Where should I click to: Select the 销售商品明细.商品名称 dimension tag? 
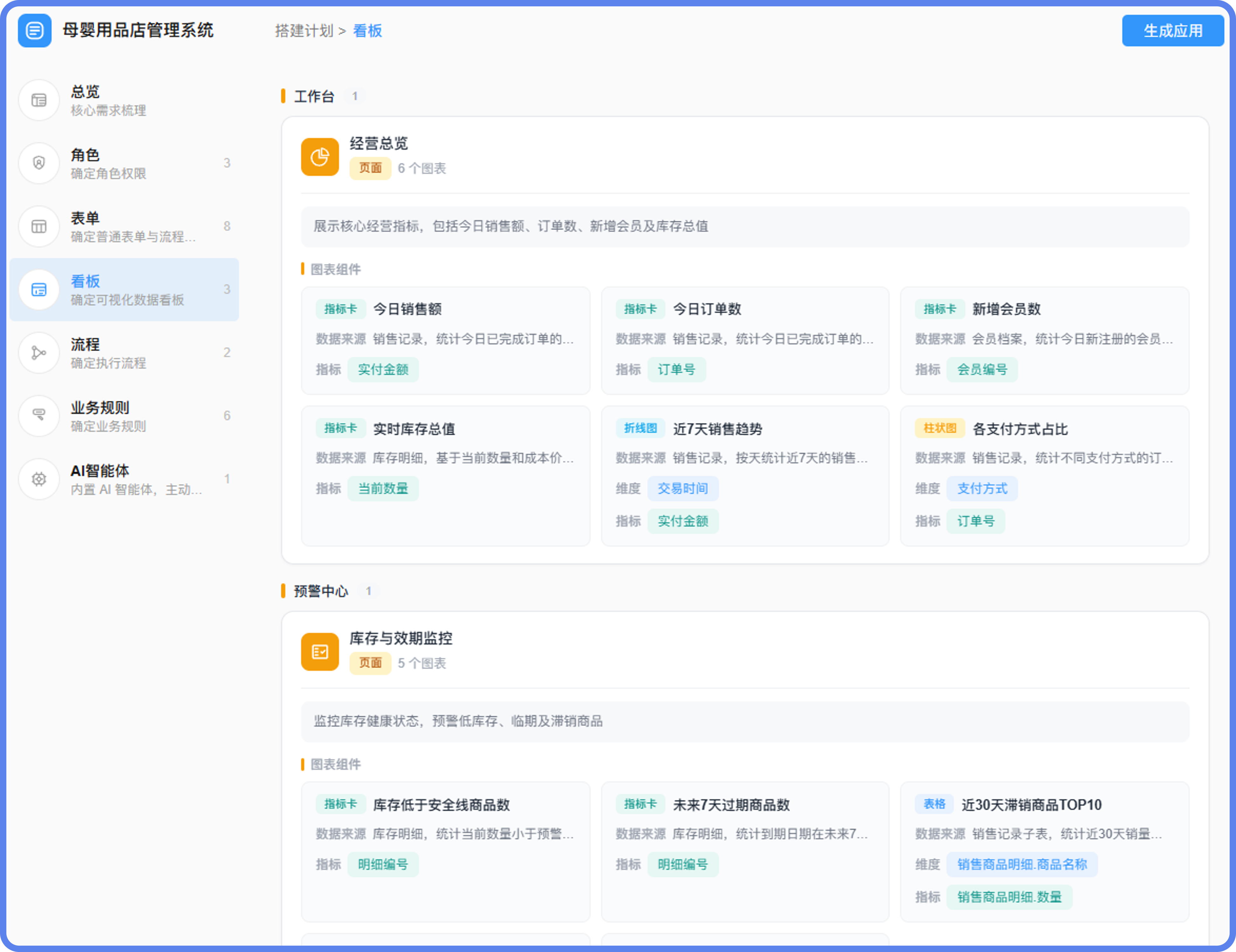[1022, 864]
